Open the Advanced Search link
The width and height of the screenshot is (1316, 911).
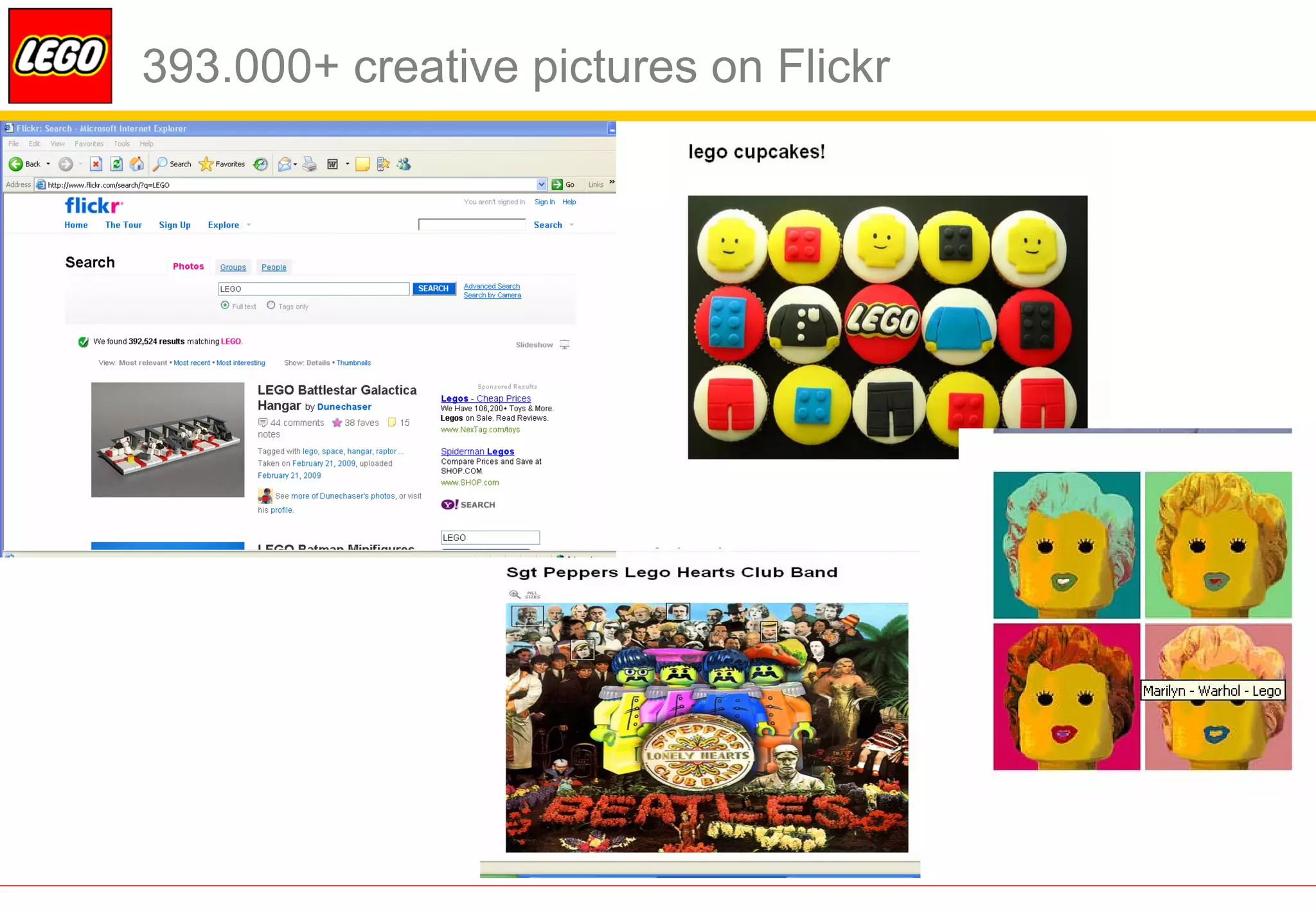click(492, 287)
